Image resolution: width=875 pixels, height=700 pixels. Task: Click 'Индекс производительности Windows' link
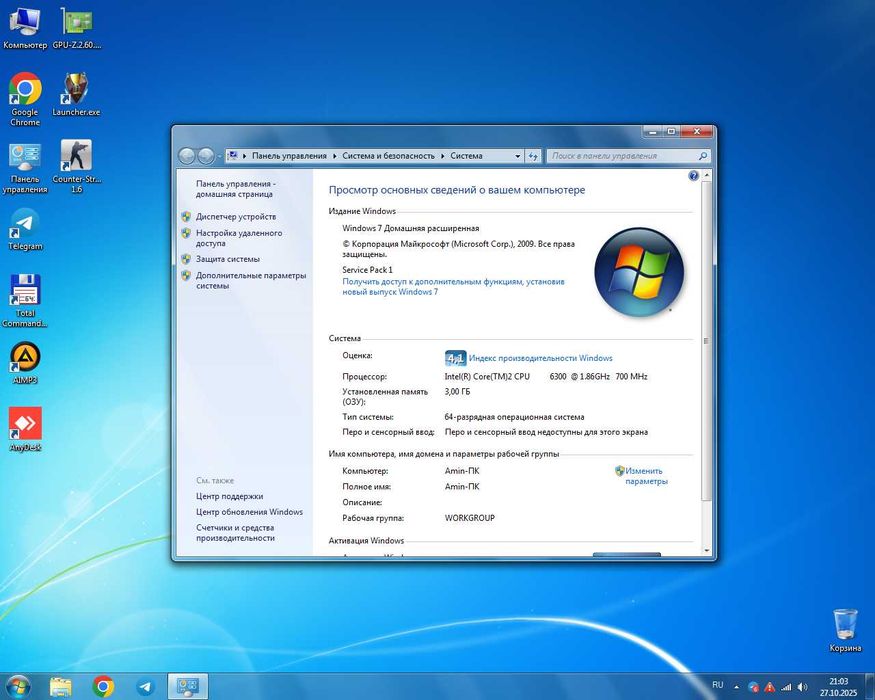coord(540,358)
